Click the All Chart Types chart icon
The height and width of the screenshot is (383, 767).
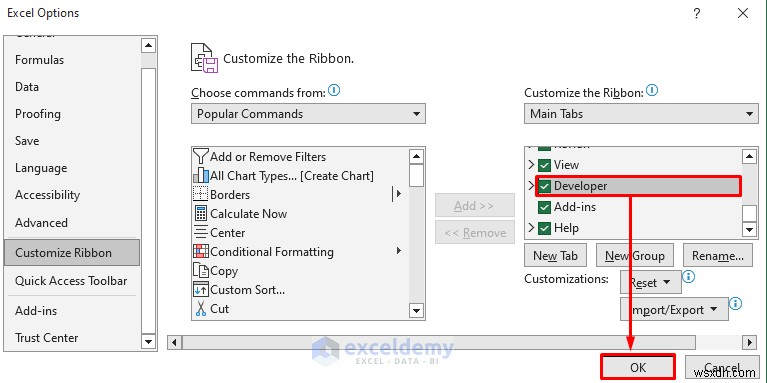(x=201, y=176)
